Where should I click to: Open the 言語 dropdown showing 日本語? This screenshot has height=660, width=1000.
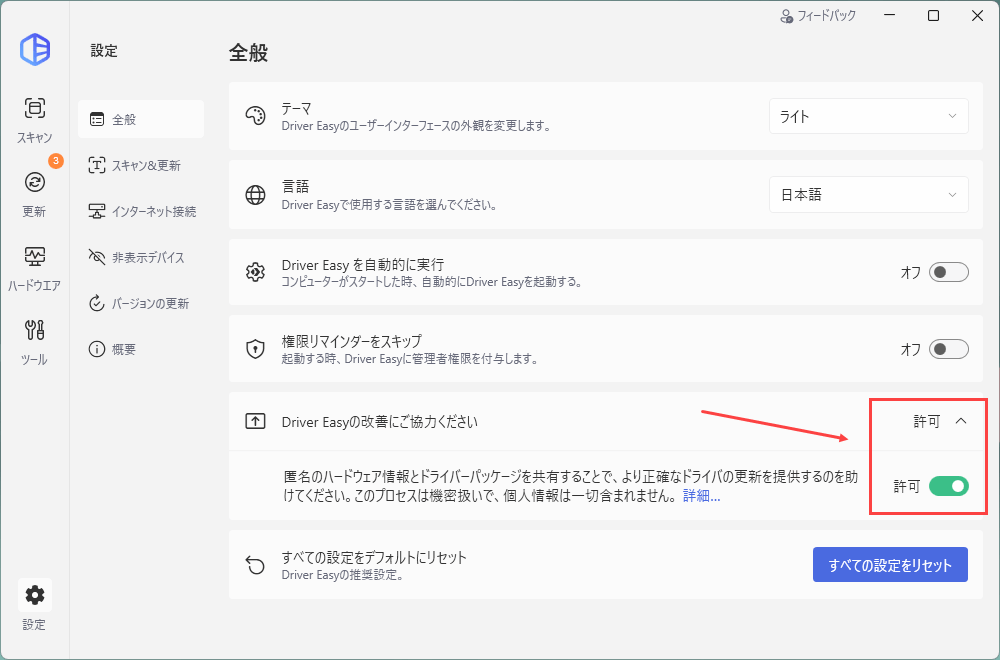tap(869, 194)
